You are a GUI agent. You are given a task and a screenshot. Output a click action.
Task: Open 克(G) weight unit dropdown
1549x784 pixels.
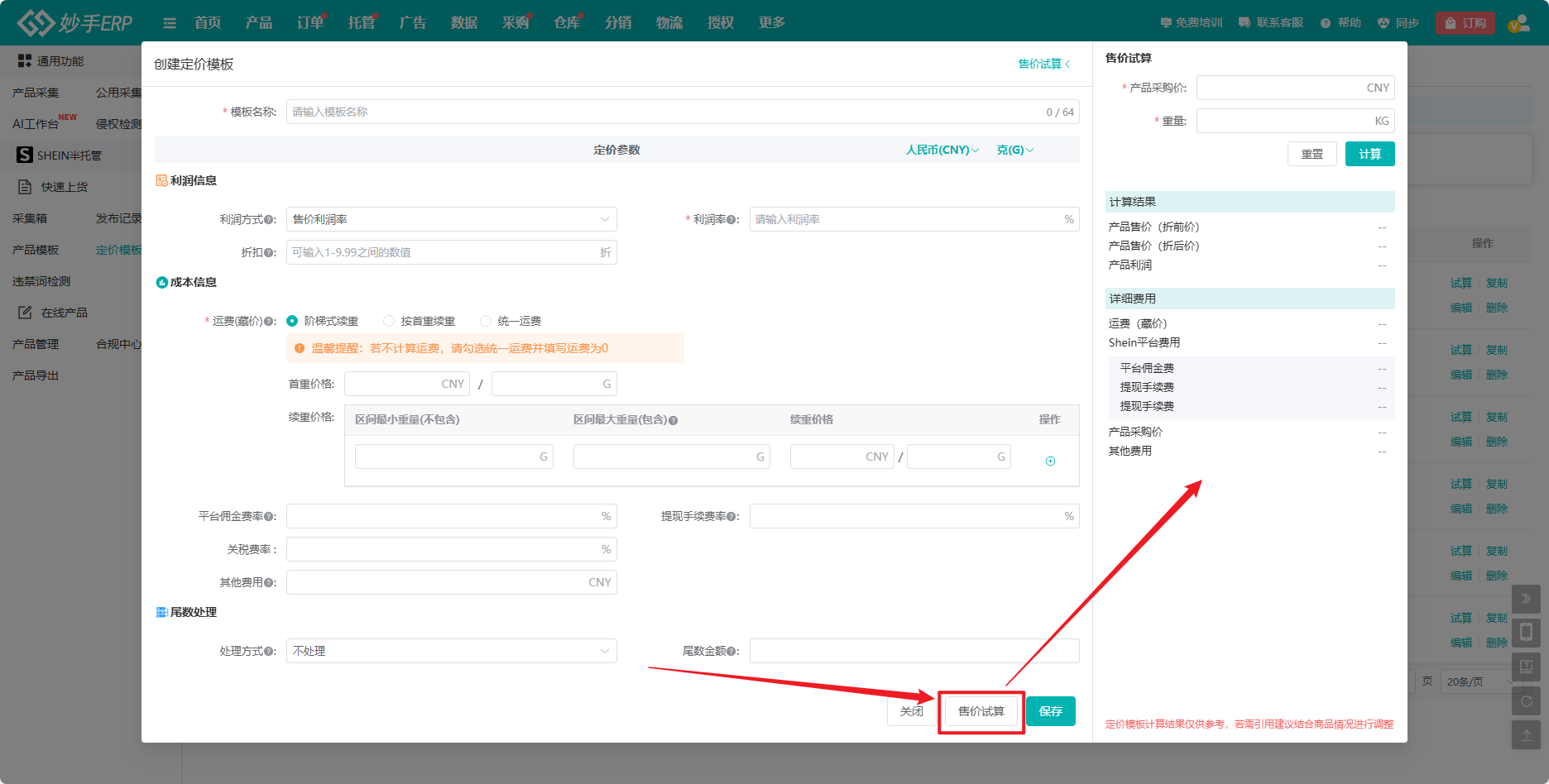click(1015, 150)
